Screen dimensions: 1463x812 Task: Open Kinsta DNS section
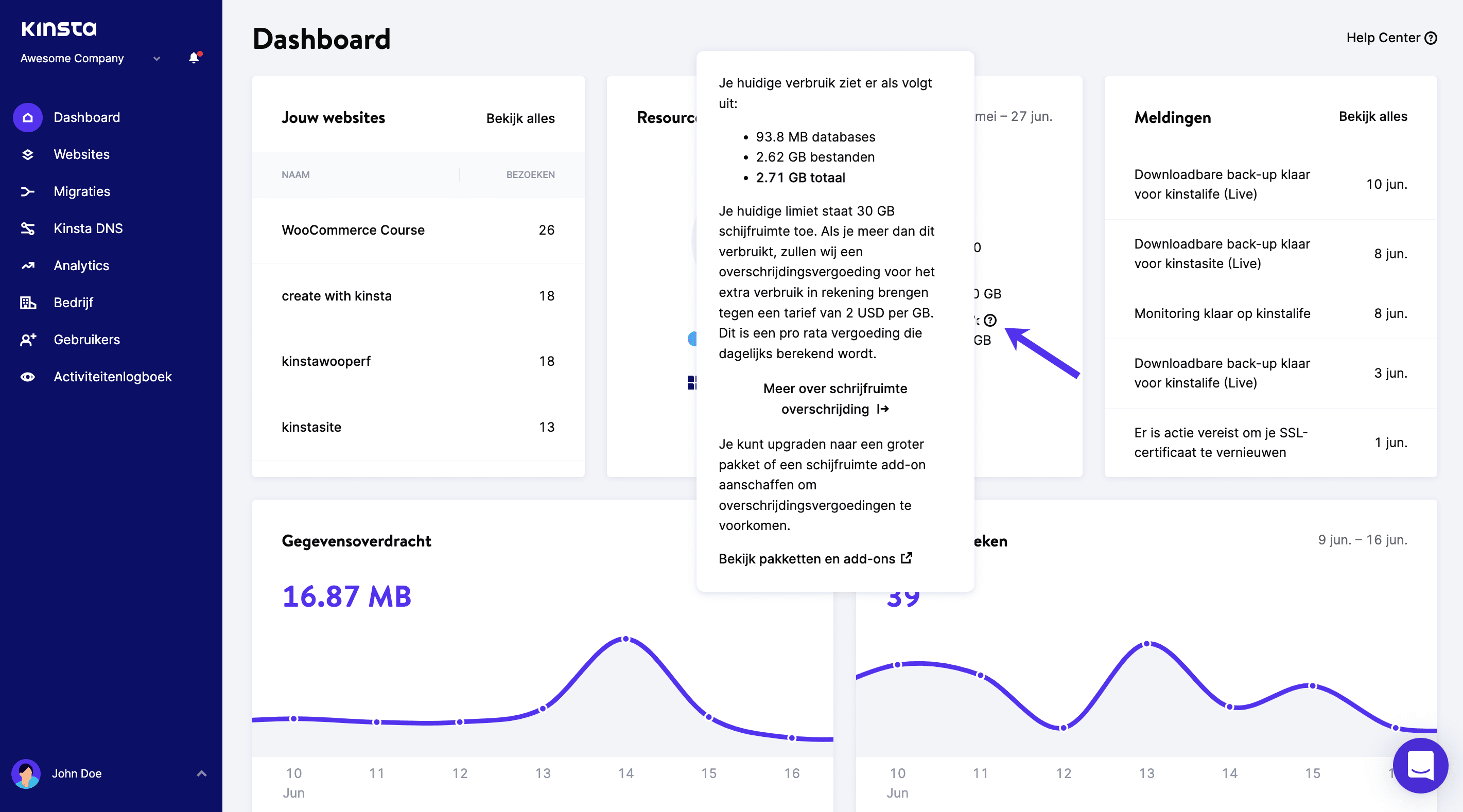click(88, 228)
